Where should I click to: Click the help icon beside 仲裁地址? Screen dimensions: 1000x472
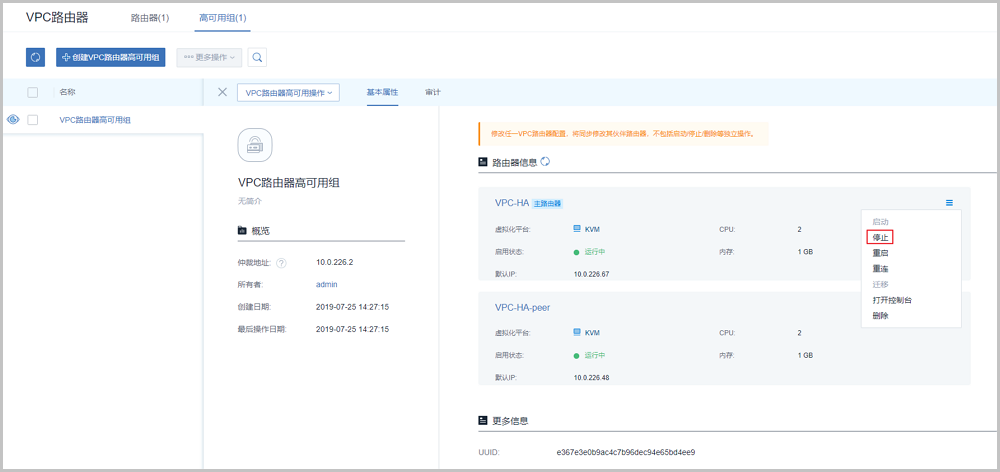coord(281,263)
